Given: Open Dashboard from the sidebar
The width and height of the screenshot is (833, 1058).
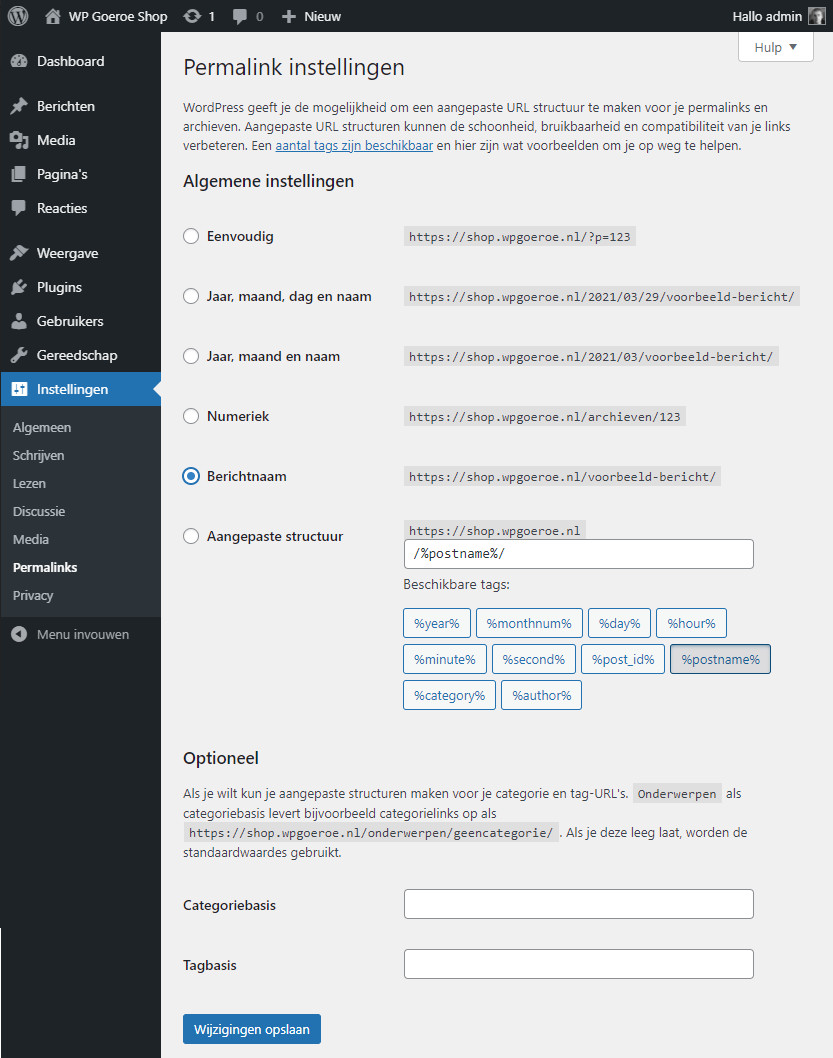Looking at the screenshot, I should (70, 61).
